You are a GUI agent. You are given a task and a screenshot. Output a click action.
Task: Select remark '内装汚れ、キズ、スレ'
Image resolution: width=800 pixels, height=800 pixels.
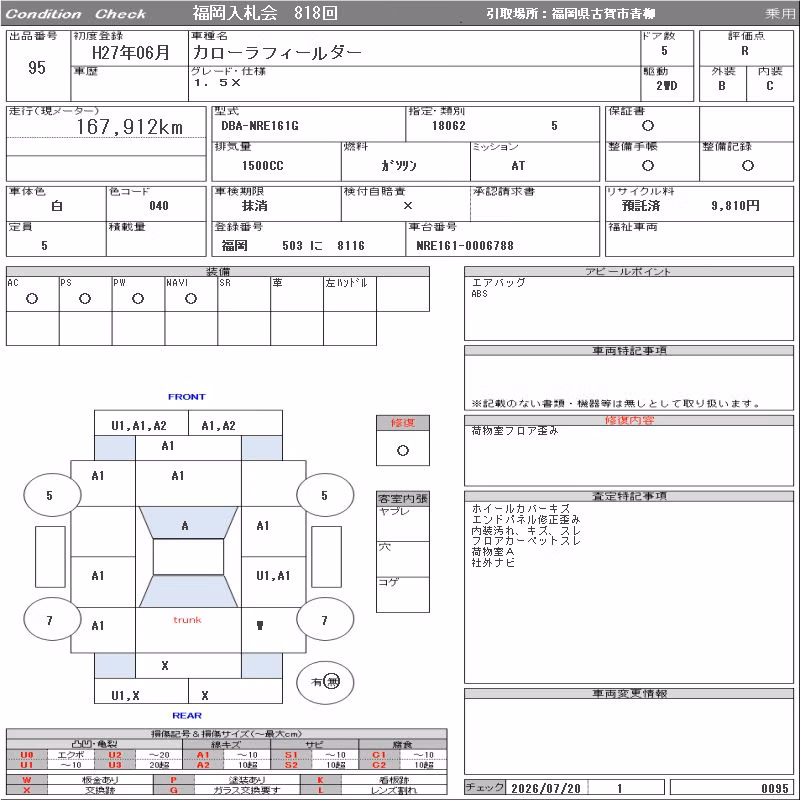pyautogui.click(x=526, y=530)
